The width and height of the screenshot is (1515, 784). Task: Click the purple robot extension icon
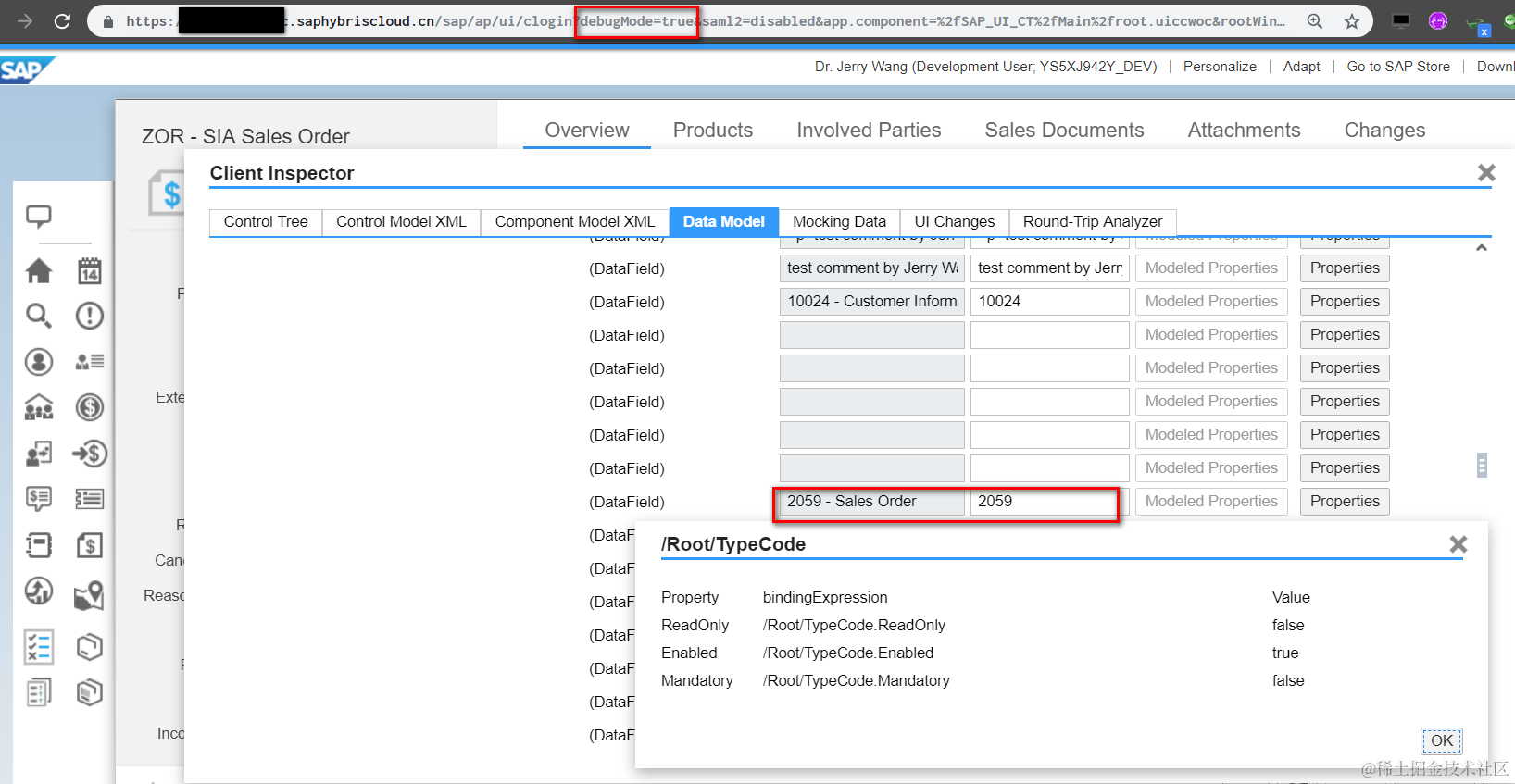(1438, 20)
